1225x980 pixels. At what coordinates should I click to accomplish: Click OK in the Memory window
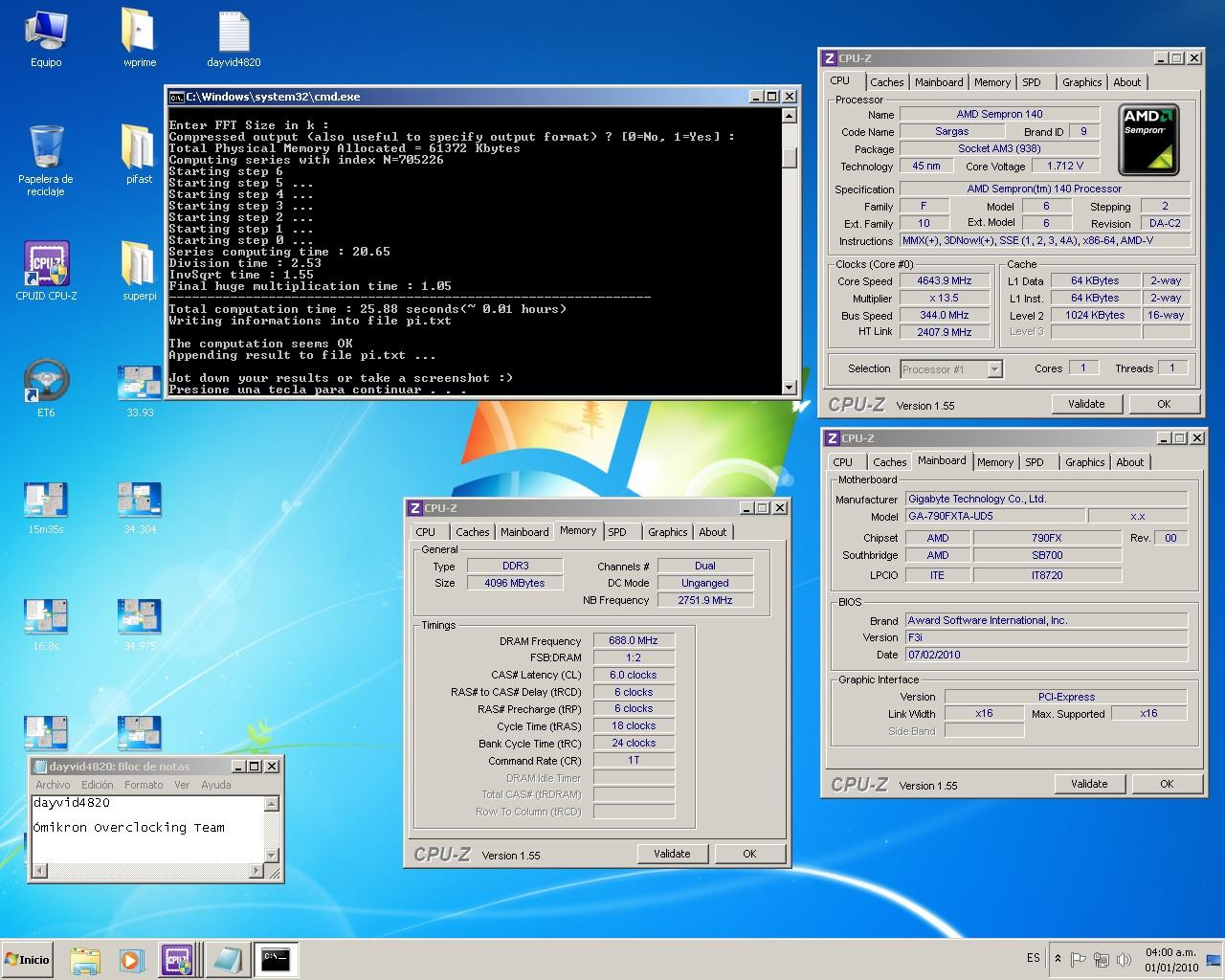point(749,854)
